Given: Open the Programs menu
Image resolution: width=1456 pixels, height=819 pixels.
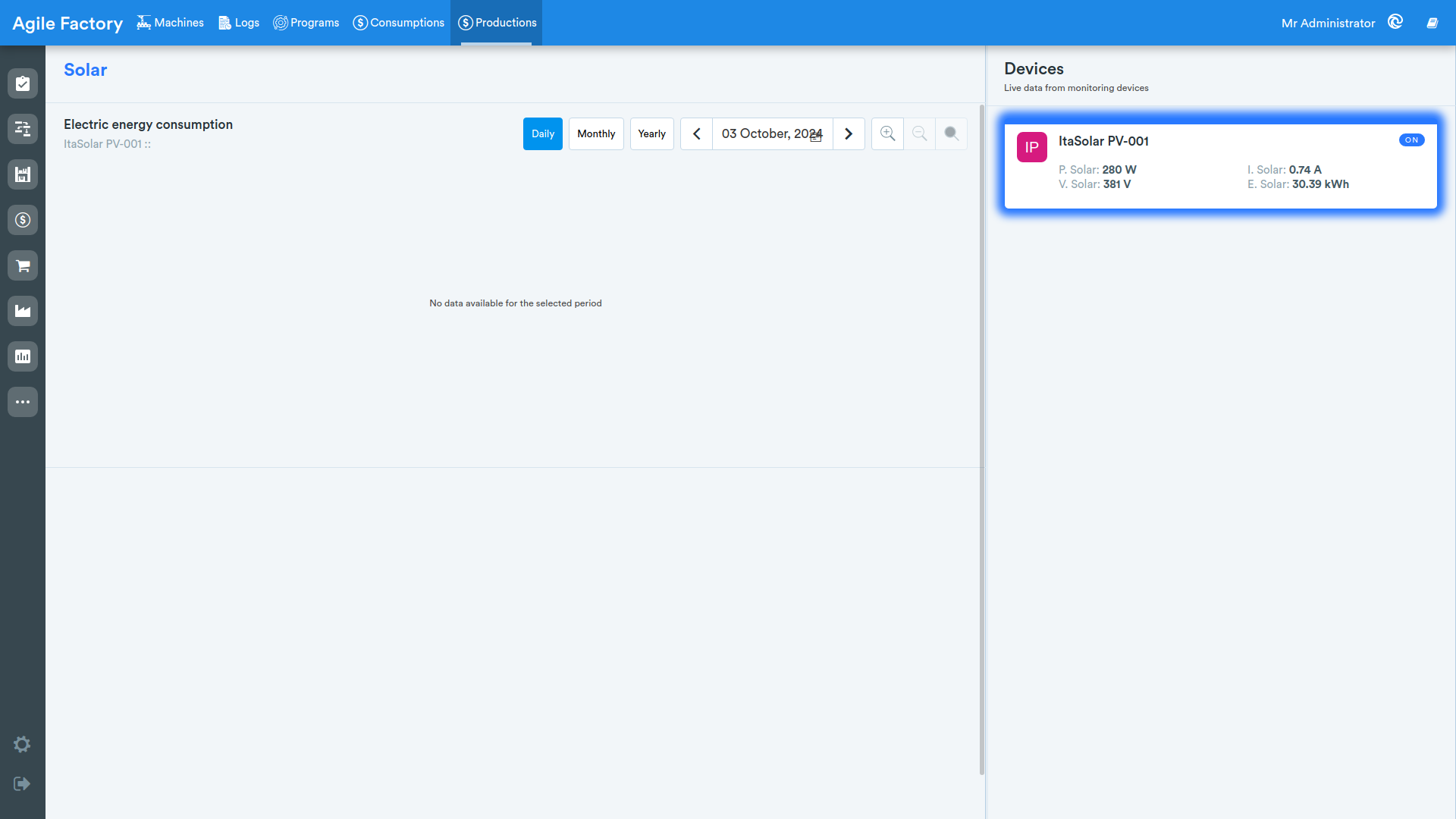Looking at the screenshot, I should coord(306,23).
